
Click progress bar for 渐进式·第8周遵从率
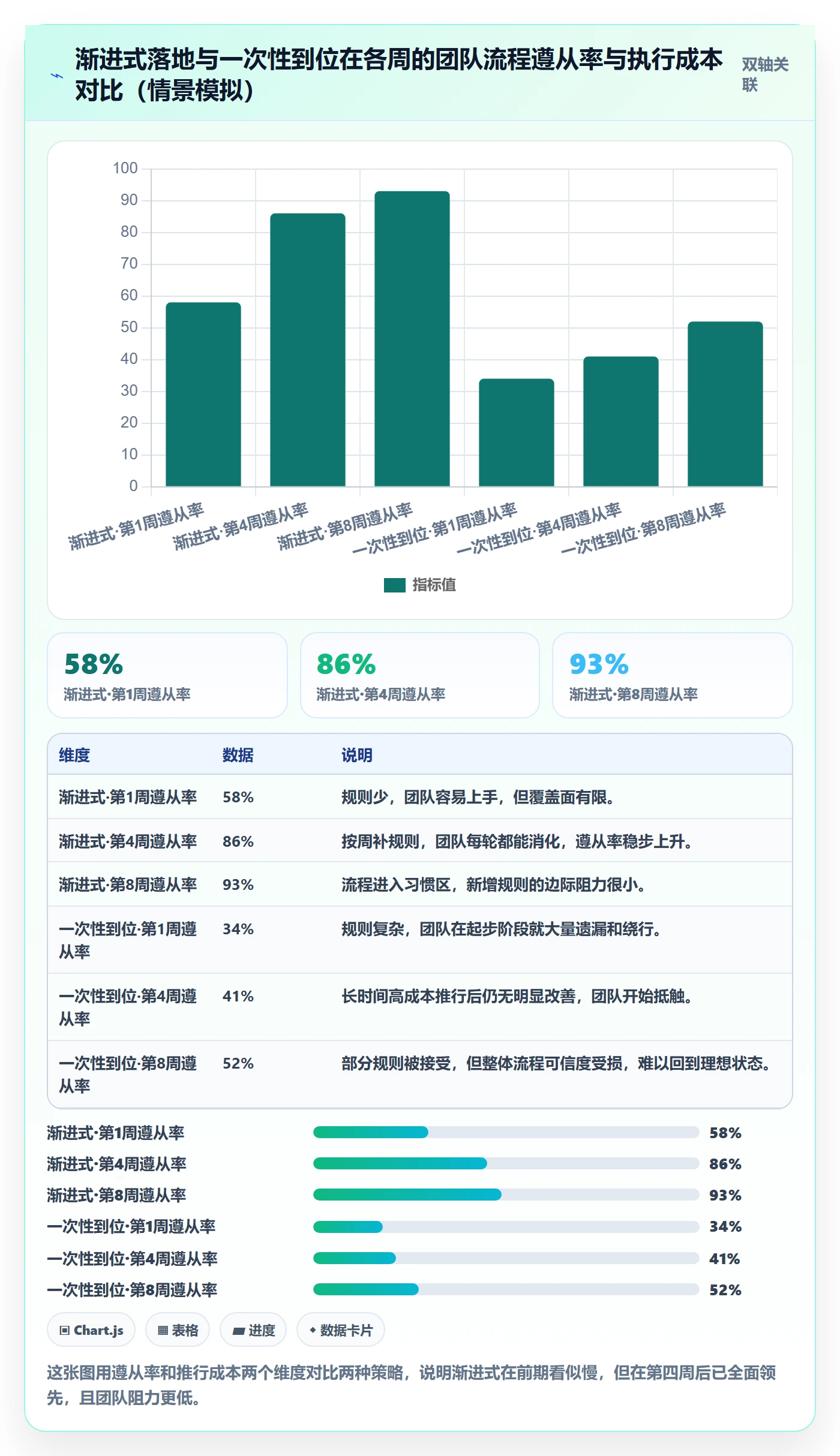pyautogui.click(x=506, y=1195)
